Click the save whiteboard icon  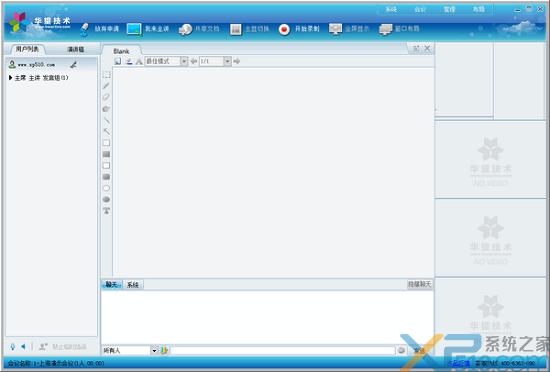[x=118, y=61]
